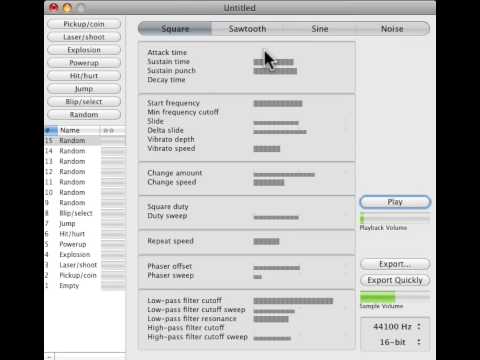Select row 6 Hit/hurt in the list
Screen dimensions: 480x360
click(85, 234)
